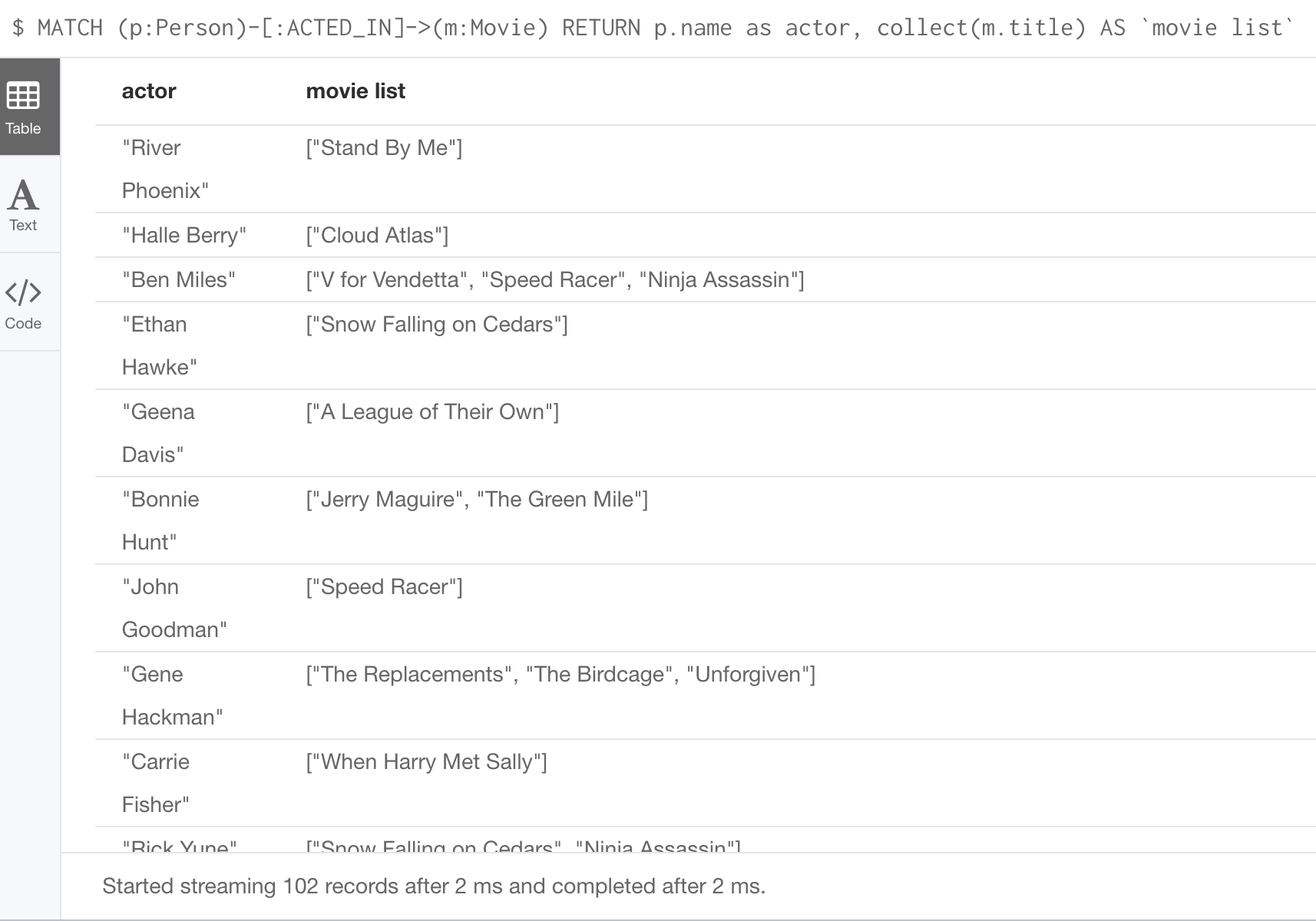Select the "Ethan Hawke" actor cell
The height and width of the screenshot is (921, 1316).
[159, 345]
